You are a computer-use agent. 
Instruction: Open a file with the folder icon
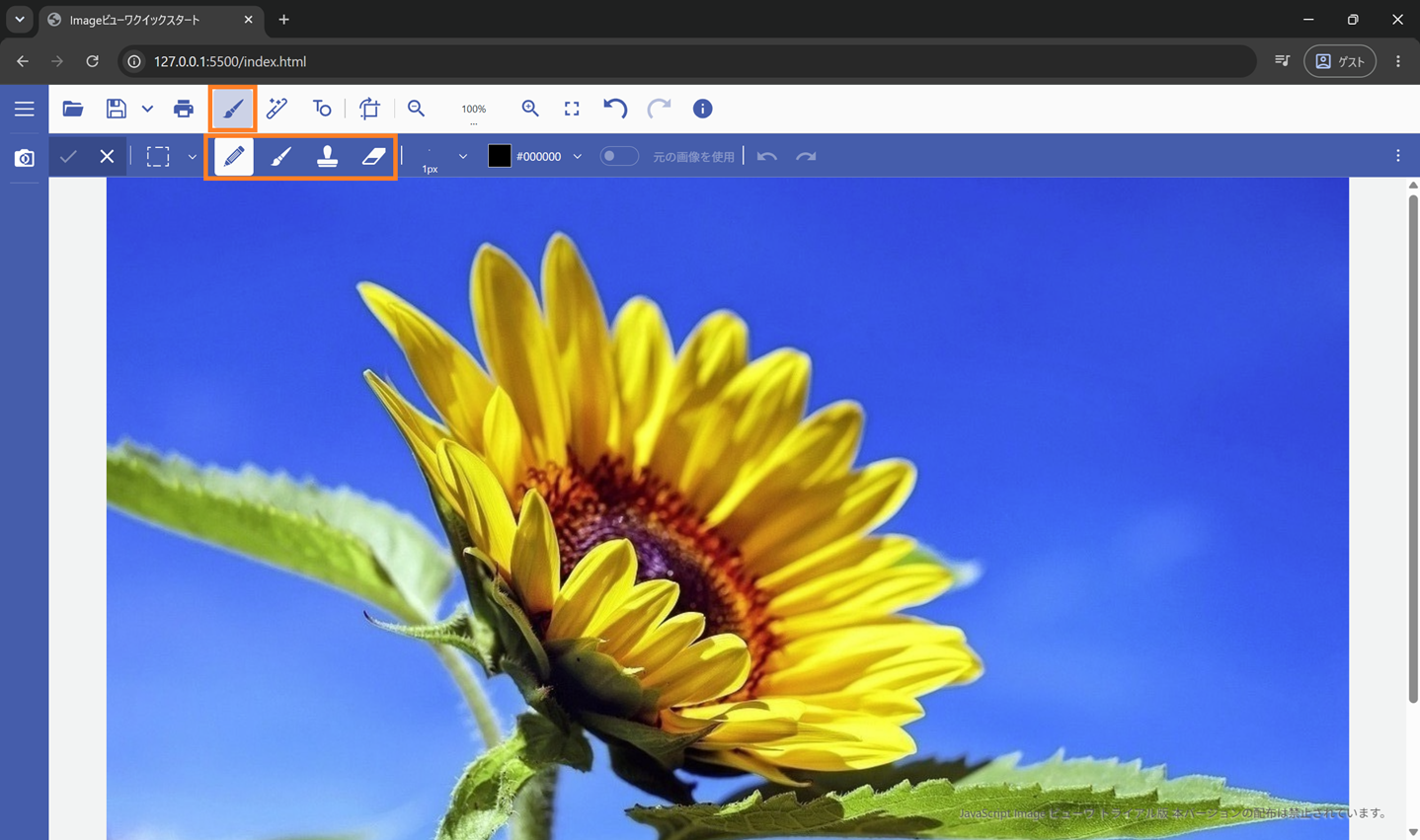(x=72, y=109)
